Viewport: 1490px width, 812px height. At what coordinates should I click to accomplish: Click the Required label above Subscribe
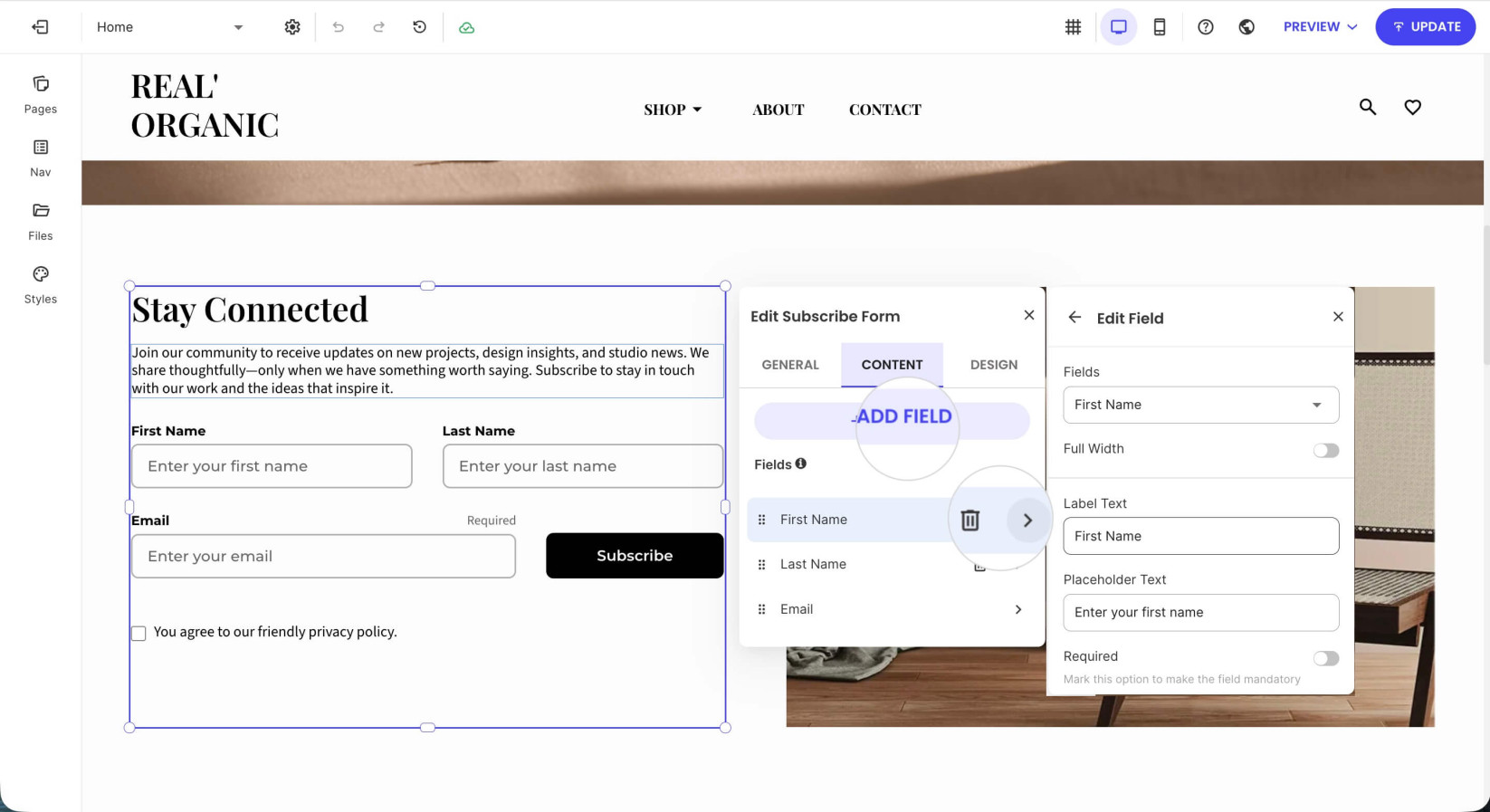[492, 521]
